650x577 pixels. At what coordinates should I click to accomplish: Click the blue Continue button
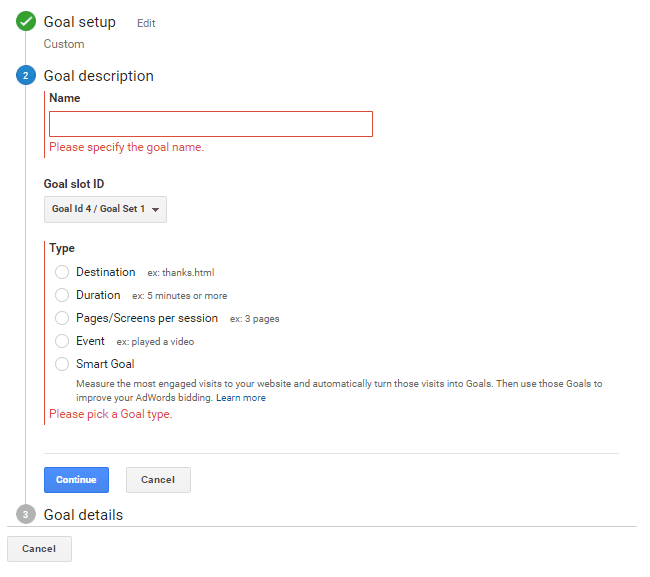76,480
